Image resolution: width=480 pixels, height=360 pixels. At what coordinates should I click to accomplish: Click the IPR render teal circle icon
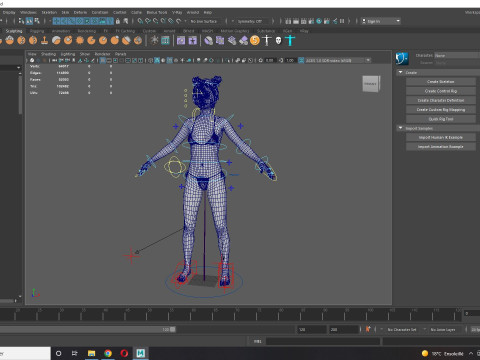[319, 21]
